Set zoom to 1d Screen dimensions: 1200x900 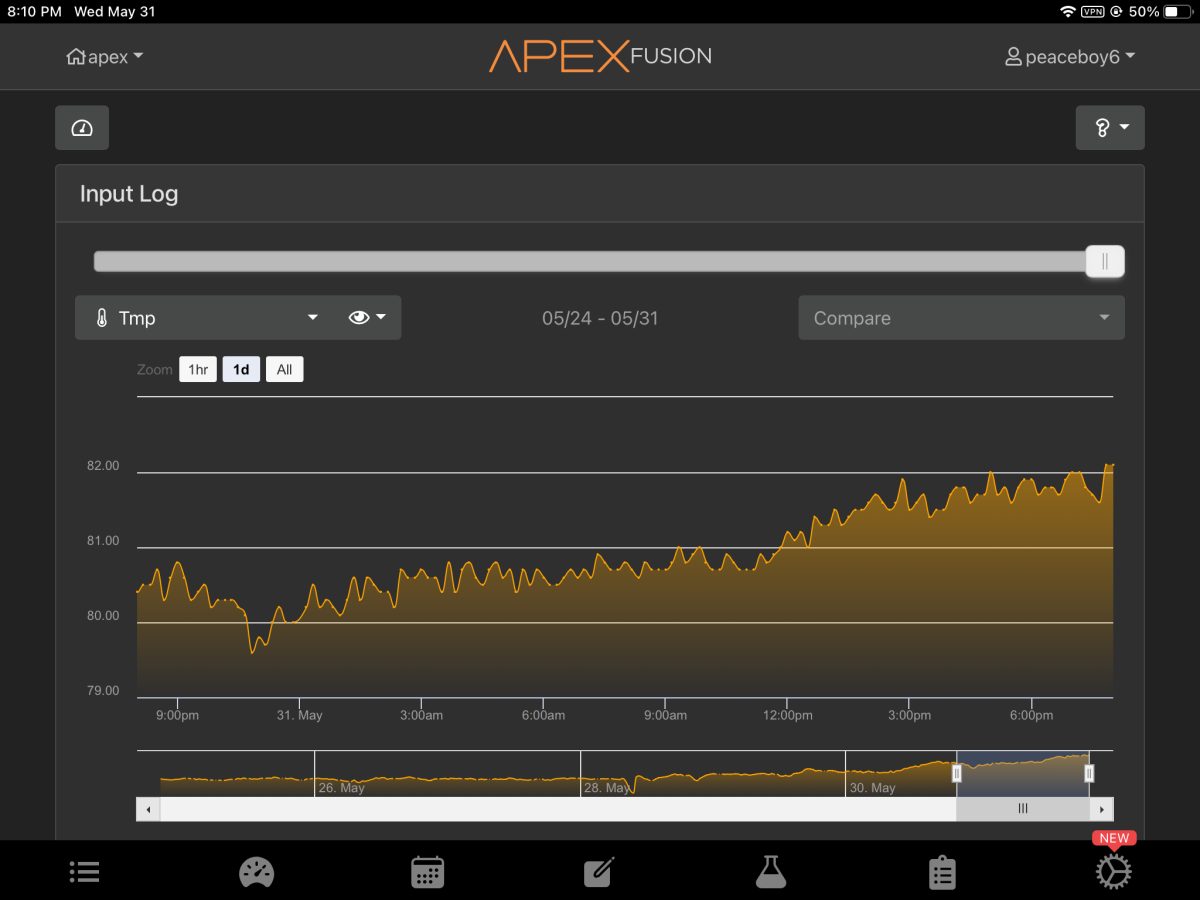click(241, 370)
